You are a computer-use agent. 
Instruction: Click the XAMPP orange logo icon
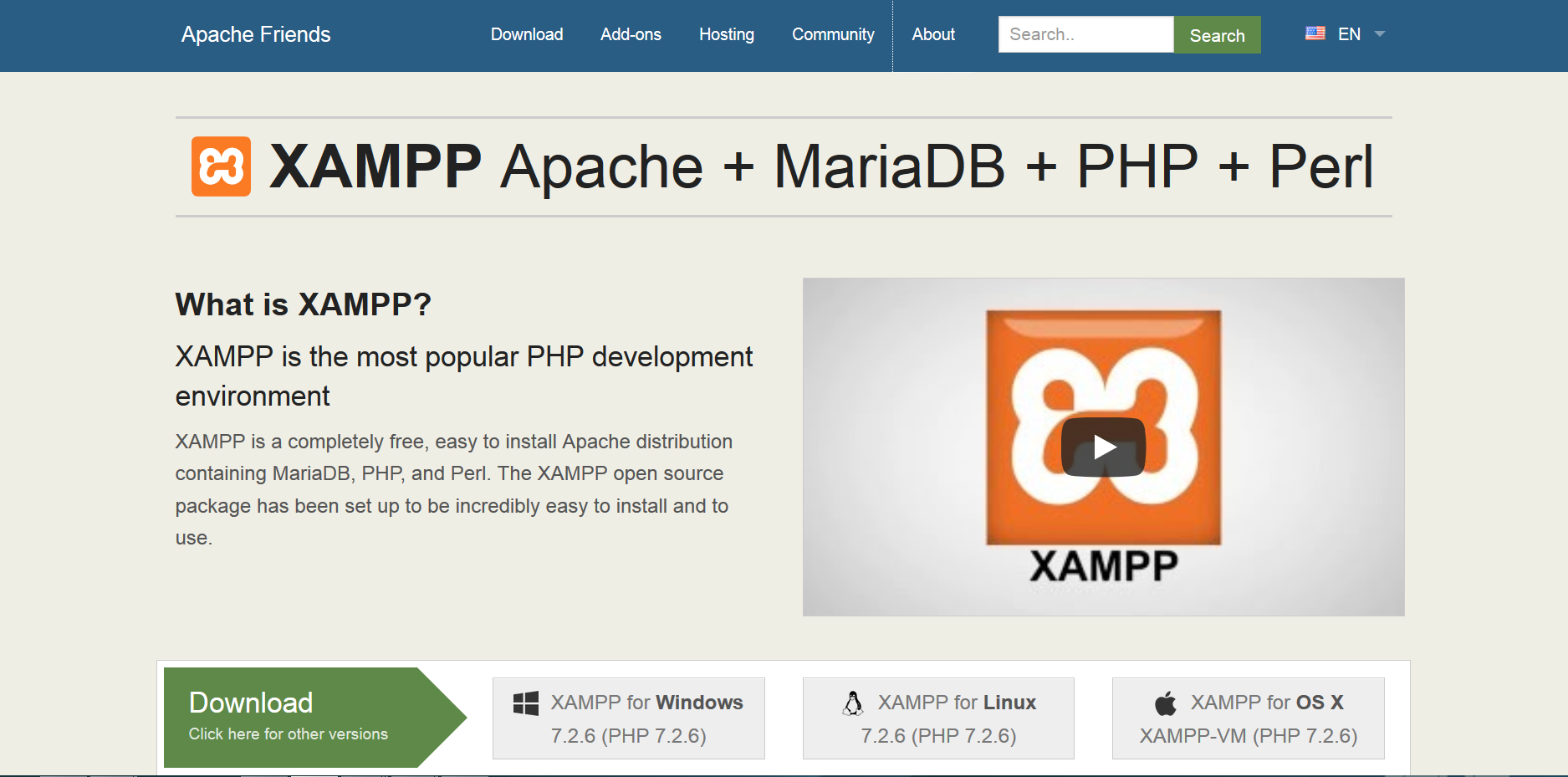tap(220, 166)
